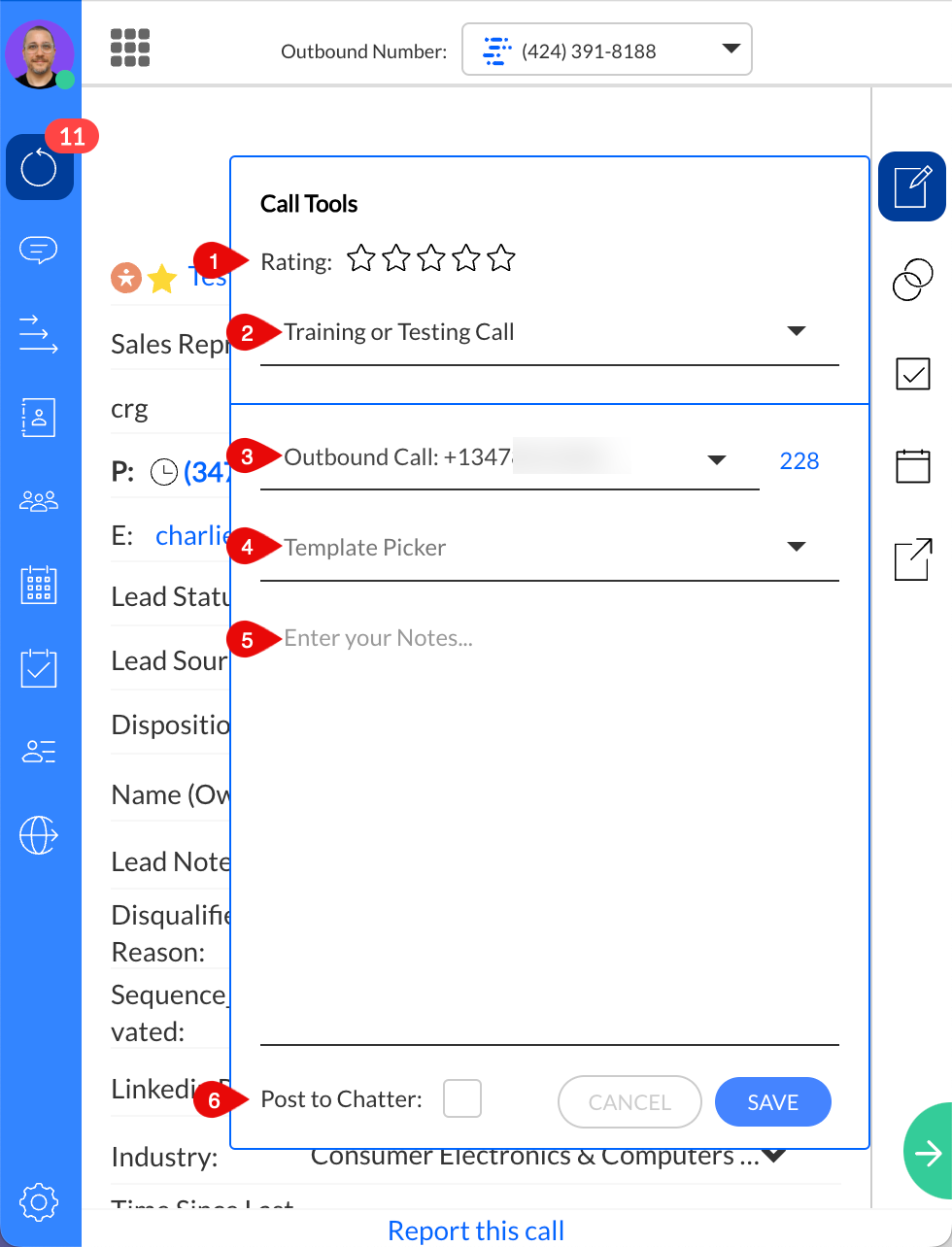952x1247 pixels.
Task: Open the sequences panel in the sidebar
Action: 40,335
